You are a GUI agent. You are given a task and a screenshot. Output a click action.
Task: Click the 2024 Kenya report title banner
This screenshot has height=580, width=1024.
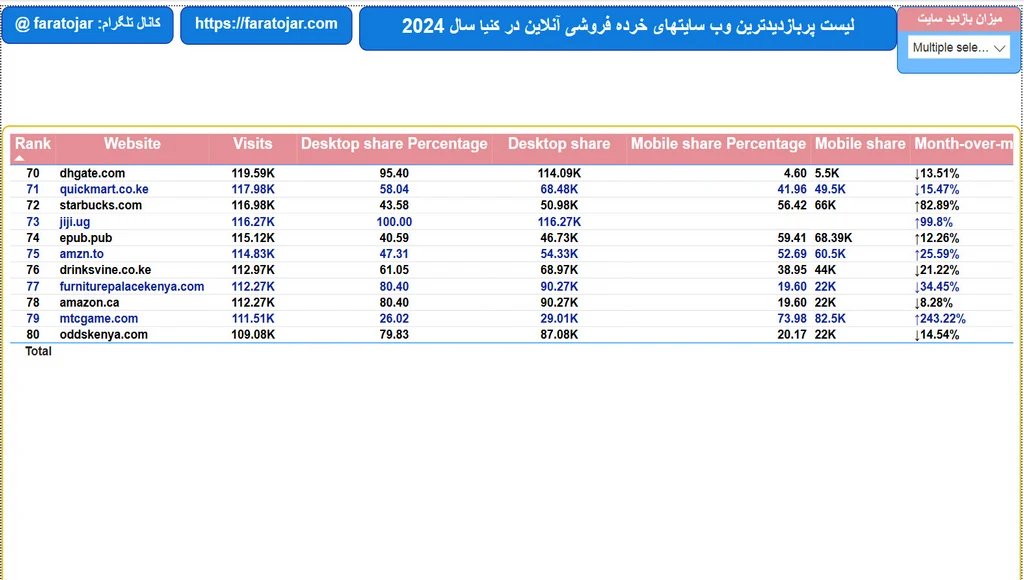[x=628, y=27]
